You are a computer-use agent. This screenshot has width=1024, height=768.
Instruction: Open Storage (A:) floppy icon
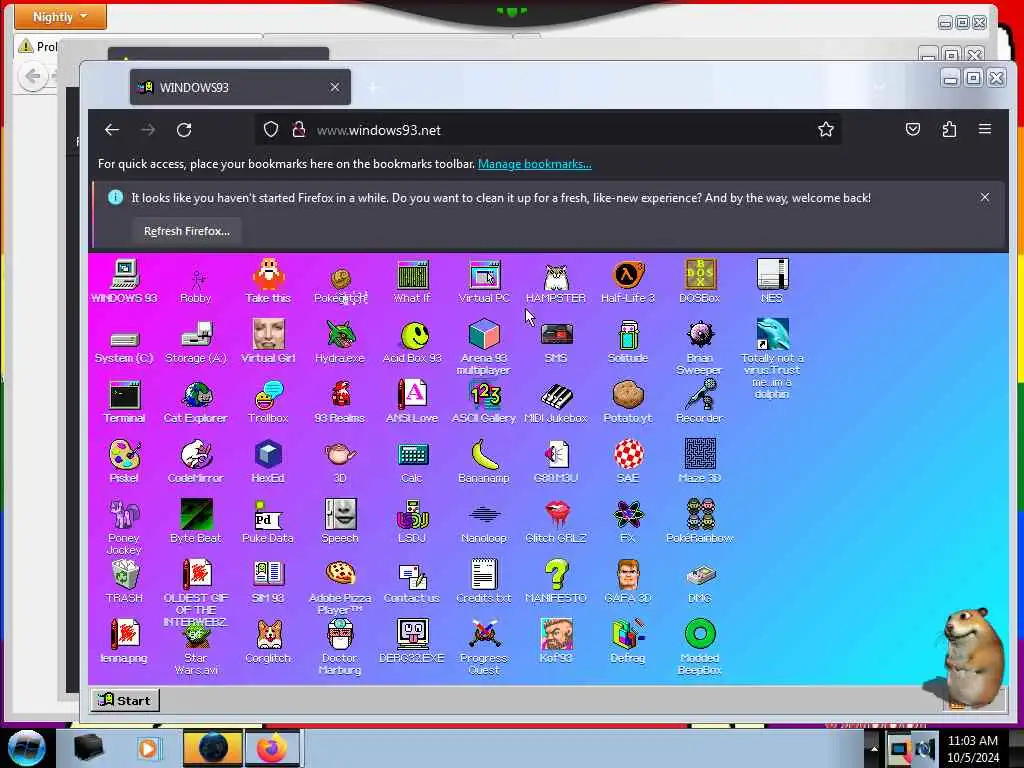[196, 342]
